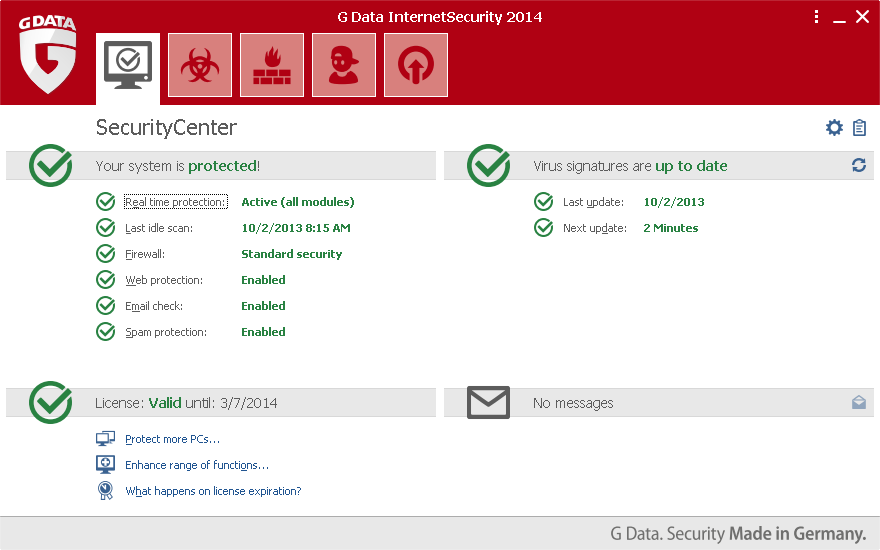Open the Firewall brick wall tab
Viewport: 880px width, 550px height.
pyautogui.click(x=272, y=65)
